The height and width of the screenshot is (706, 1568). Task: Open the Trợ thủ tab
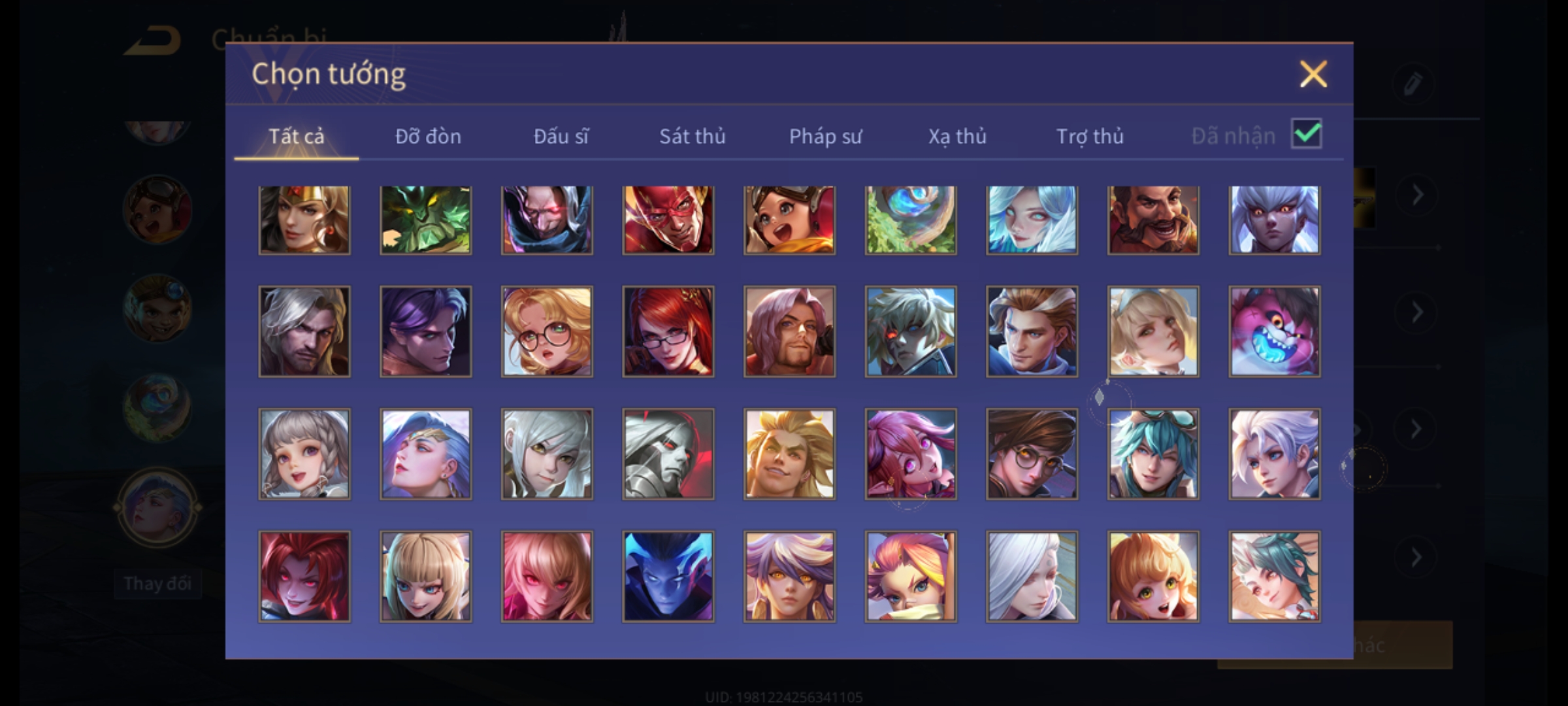pyautogui.click(x=1090, y=136)
